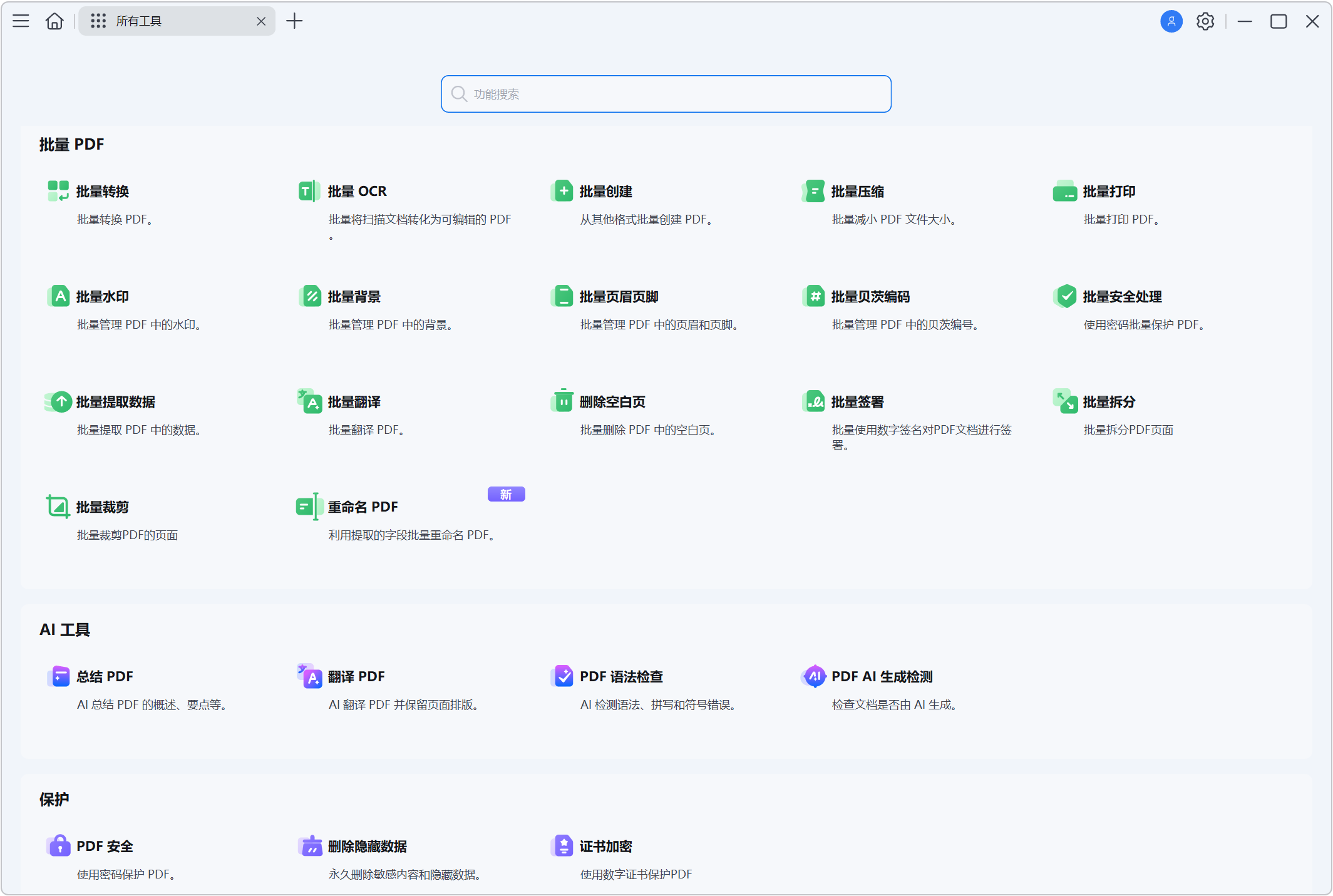Click the 批量转换 title
Image resolution: width=1333 pixels, height=896 pixels.
(103, 192)
